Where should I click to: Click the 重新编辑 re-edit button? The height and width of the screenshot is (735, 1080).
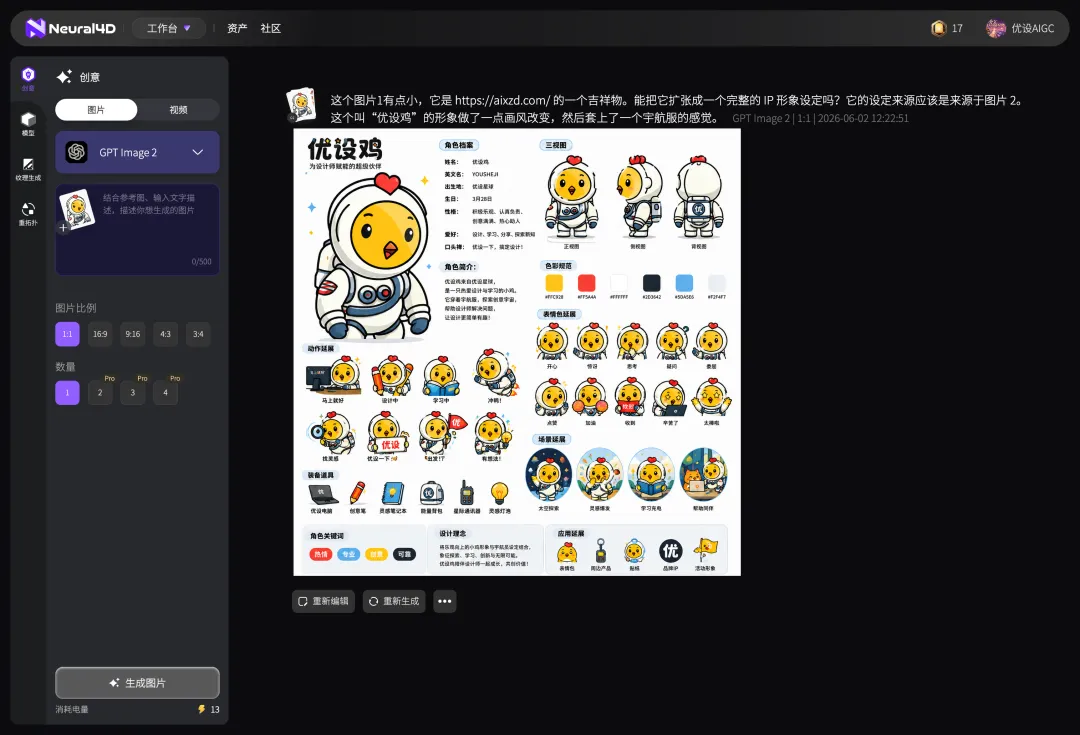tap(324, 601)
